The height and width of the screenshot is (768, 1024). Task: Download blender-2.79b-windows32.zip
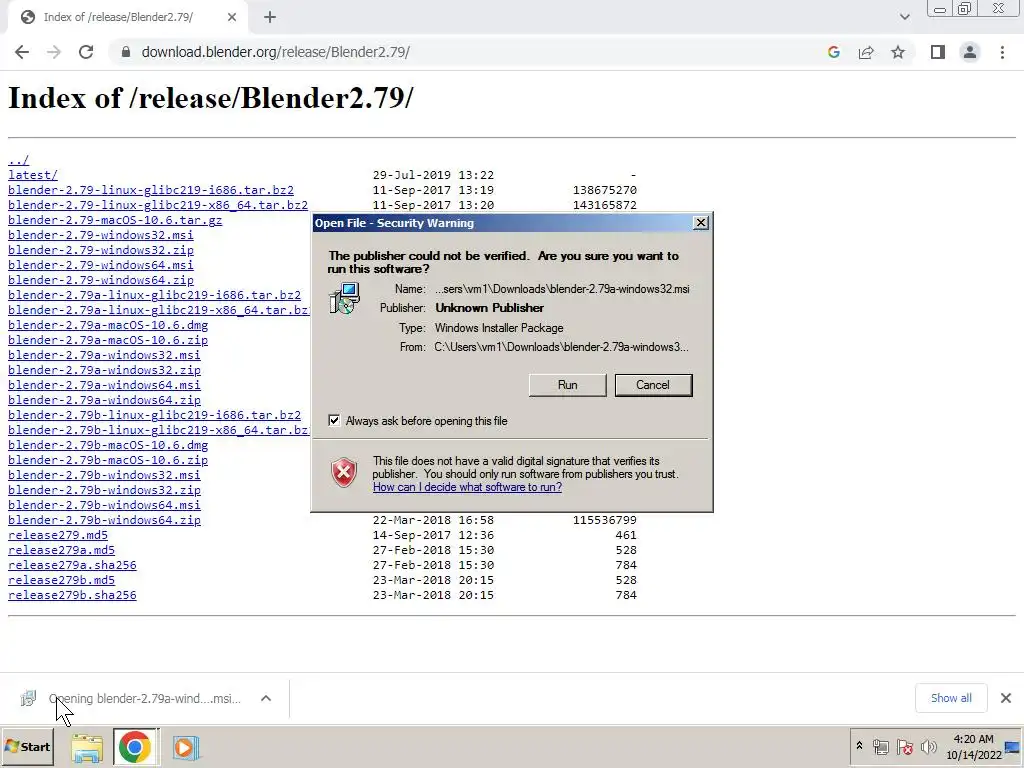[x=104, y=490]
